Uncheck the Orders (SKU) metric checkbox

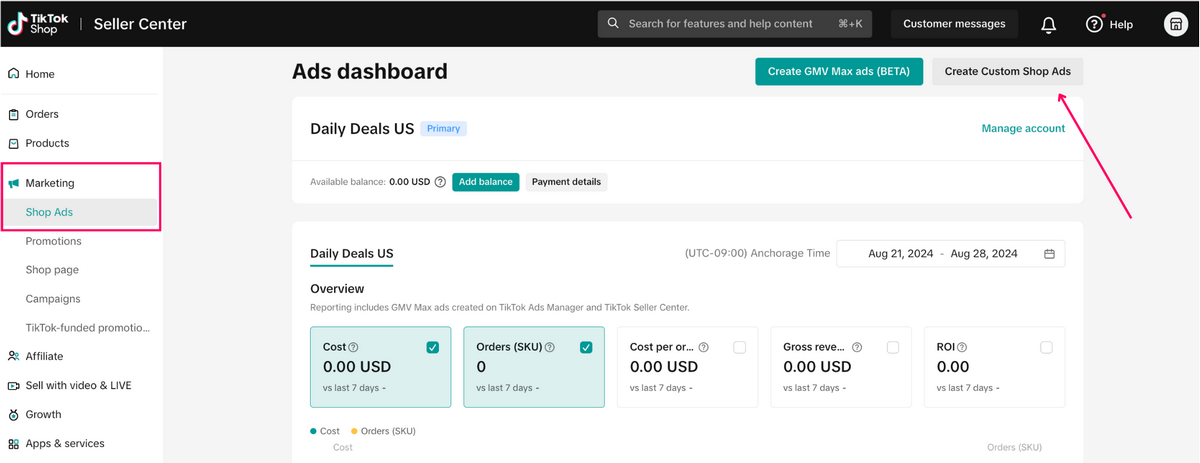pos(586,347)
